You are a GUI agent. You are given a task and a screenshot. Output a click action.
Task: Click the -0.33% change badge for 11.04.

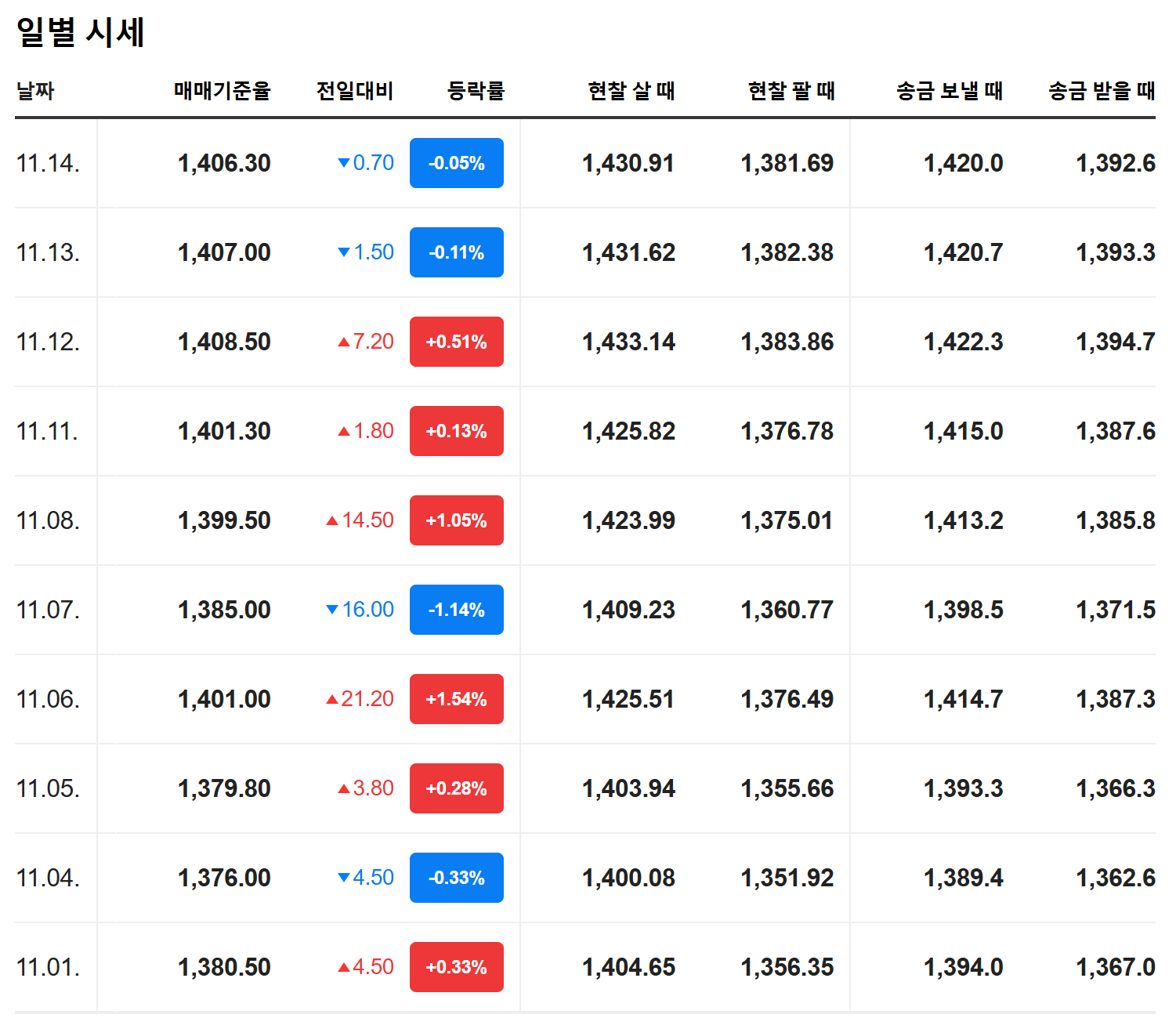[456, 878]
